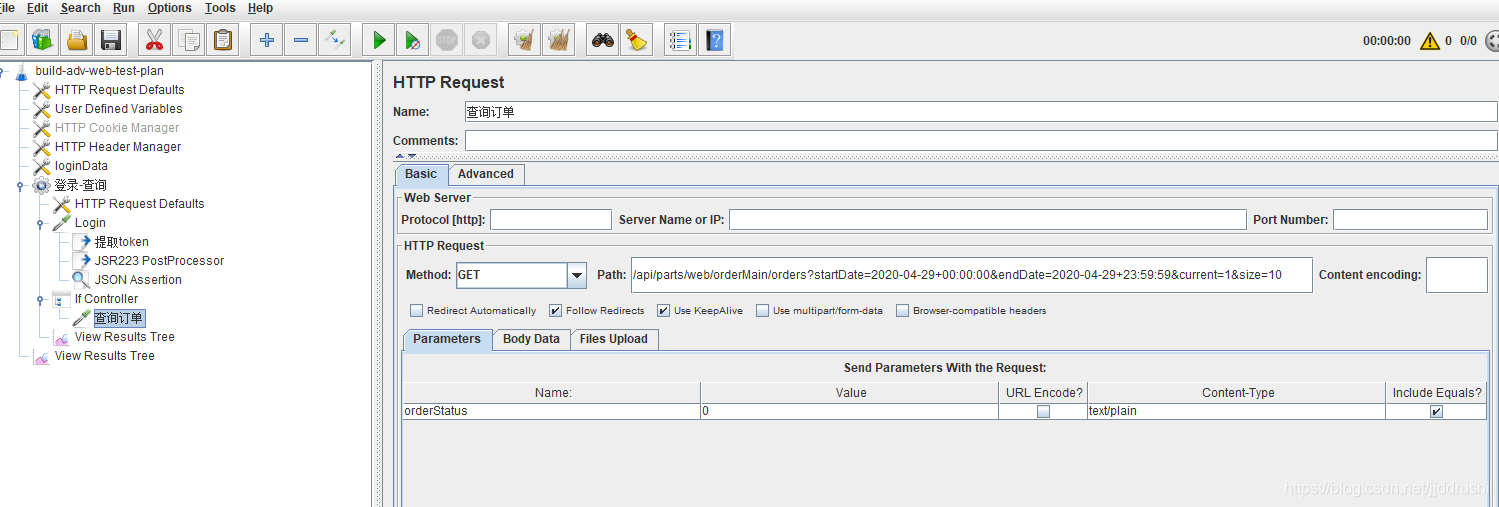Switch to the Advanced tab
This screenshot has height=507, width=1499.
486,174
